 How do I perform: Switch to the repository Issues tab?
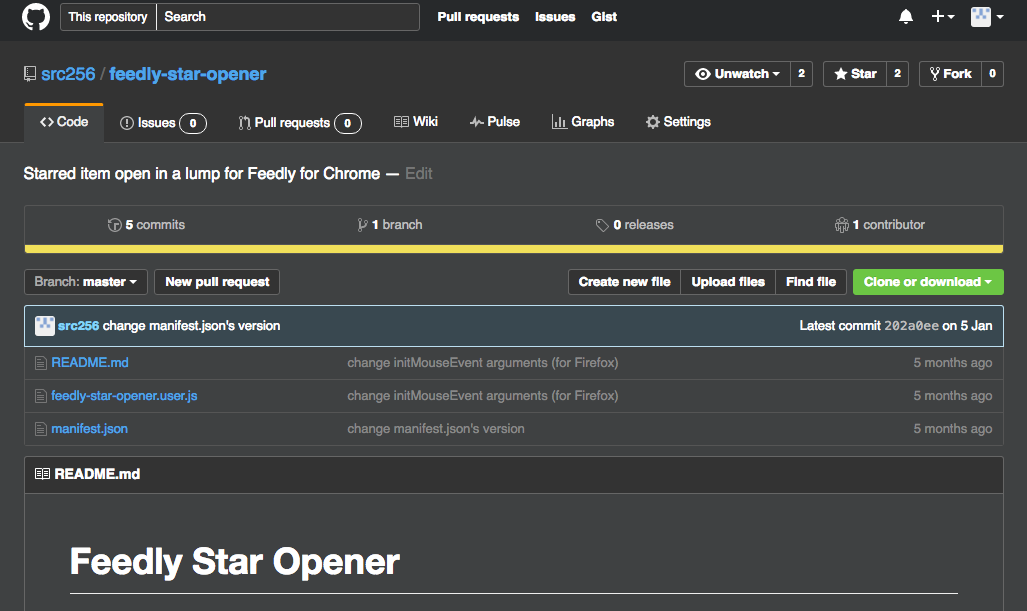coord(163,122)
